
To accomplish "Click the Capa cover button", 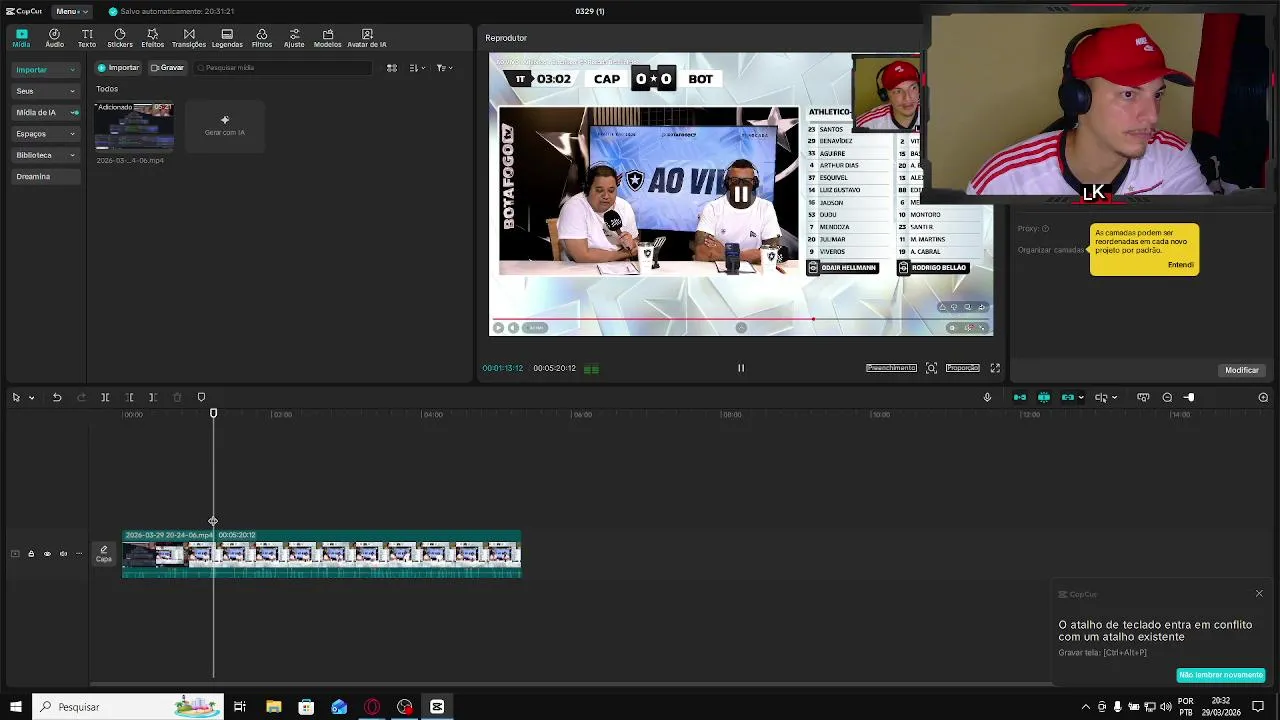I will tap(104, 554).
